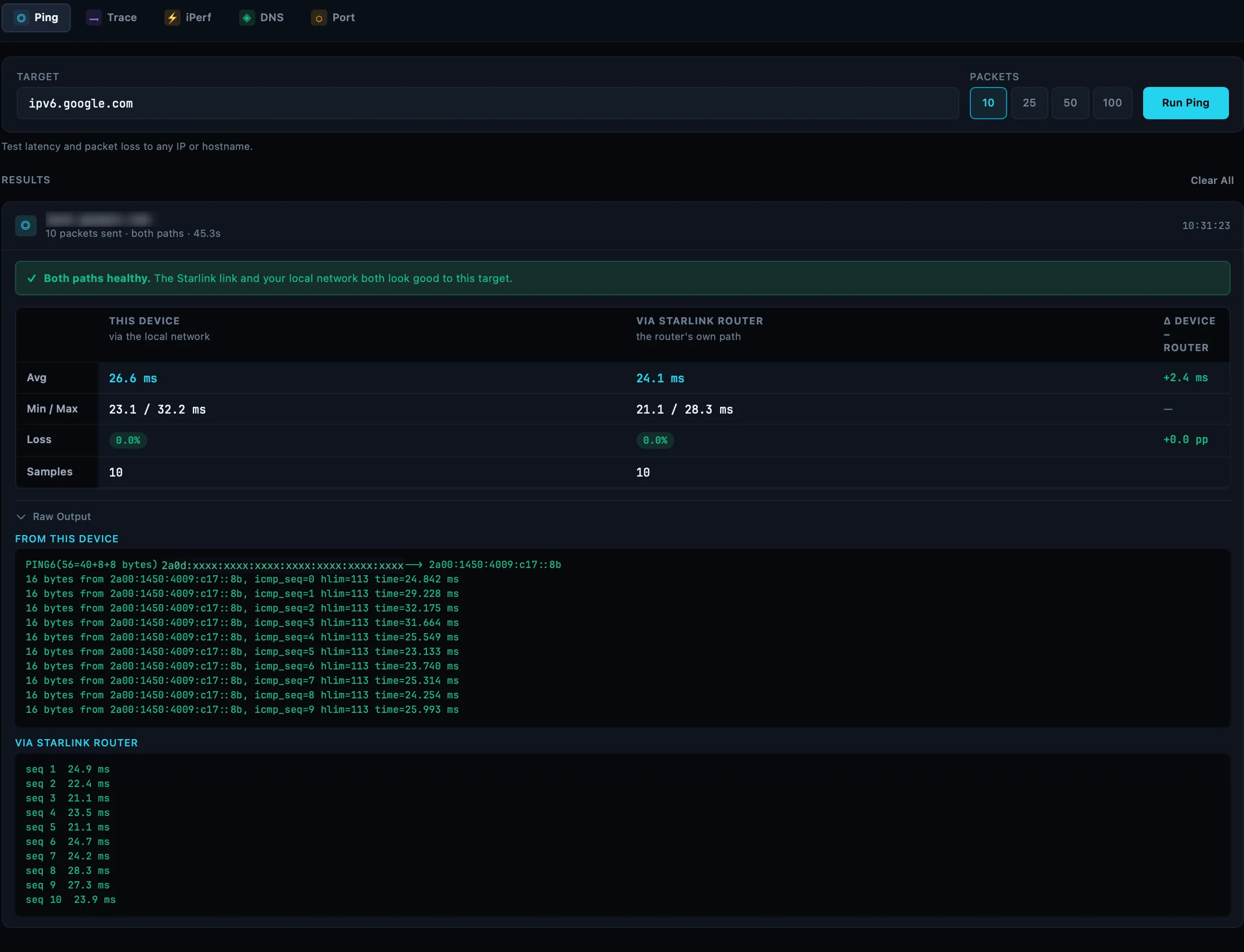Click the device Avg value 26.6 ms
The height and width of the screenshot is (952, 1244).
[x=133, y=378]
